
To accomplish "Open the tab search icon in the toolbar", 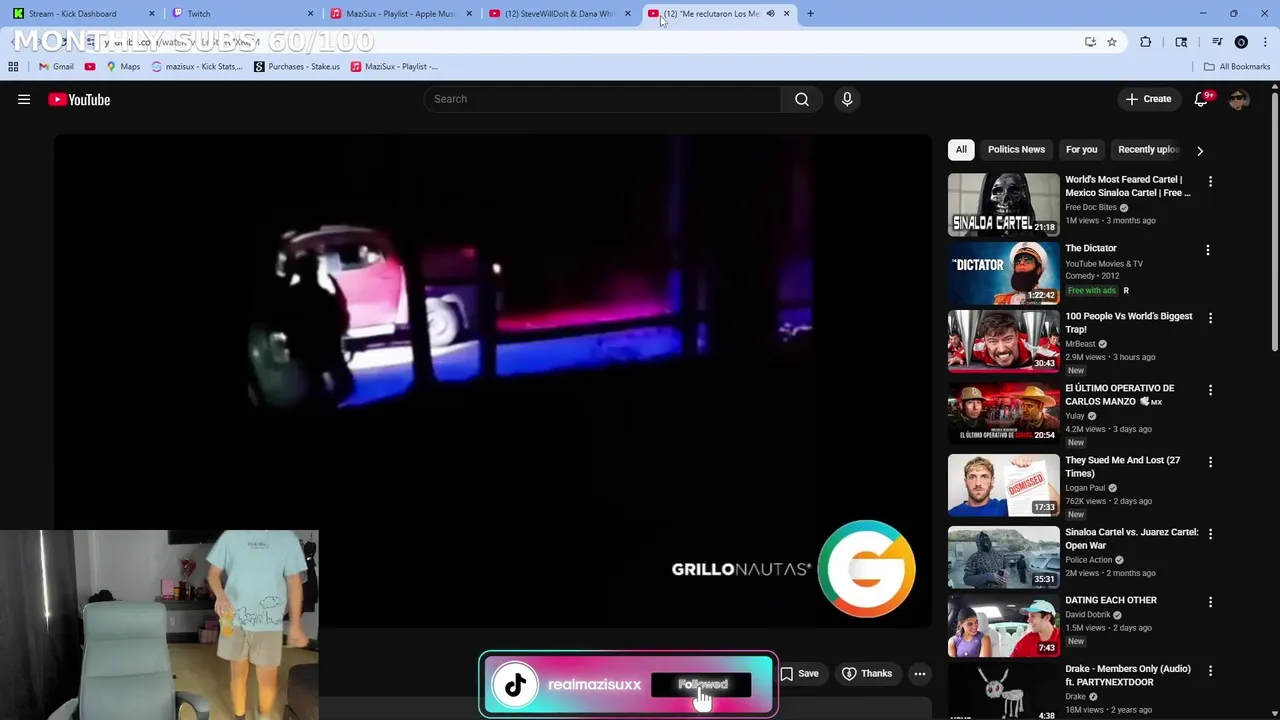I will click(1181, 42).
